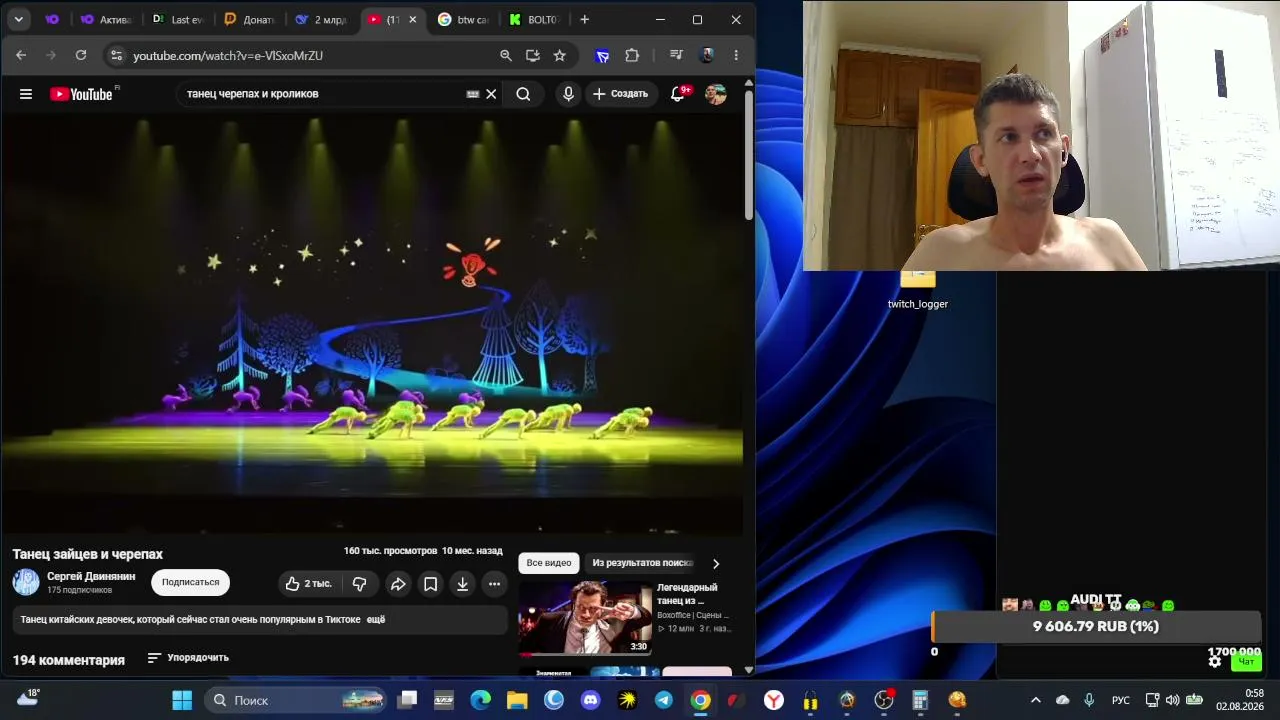Expand the video description with ещё
Viewport: 1280px width, 720px height.
(376, 620)
